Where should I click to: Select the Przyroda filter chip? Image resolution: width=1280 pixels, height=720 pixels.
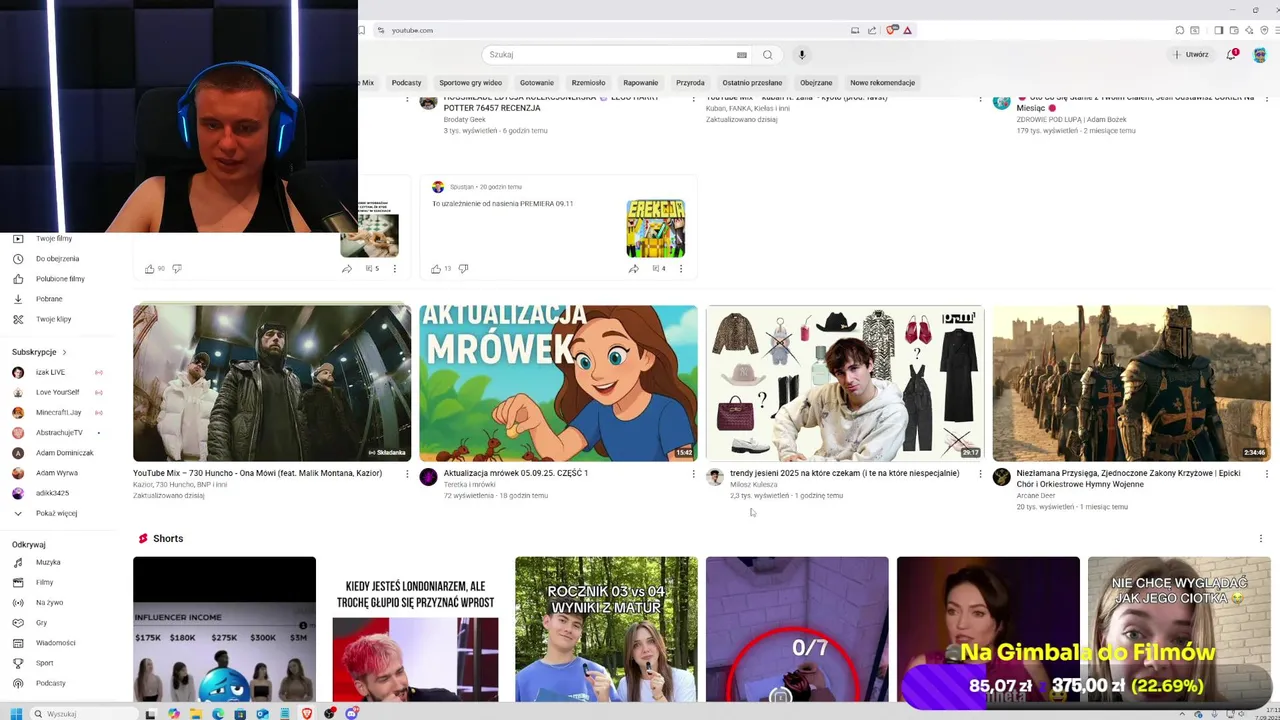(690, 83)
